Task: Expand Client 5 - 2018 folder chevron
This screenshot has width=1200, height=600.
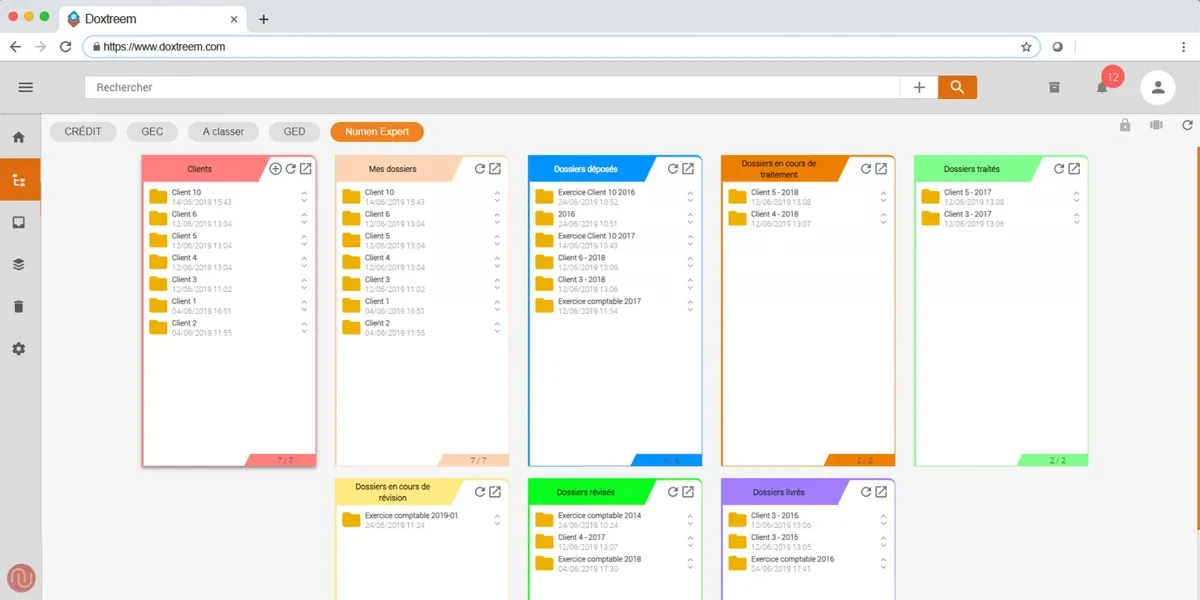Action: (x=883, y=197)
